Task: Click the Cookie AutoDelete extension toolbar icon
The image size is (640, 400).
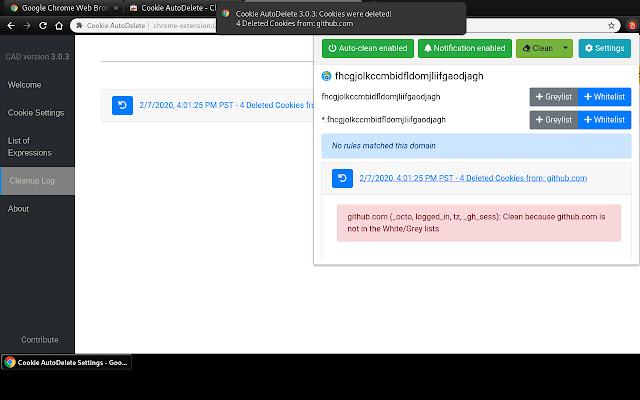Action: coord(632,26)
